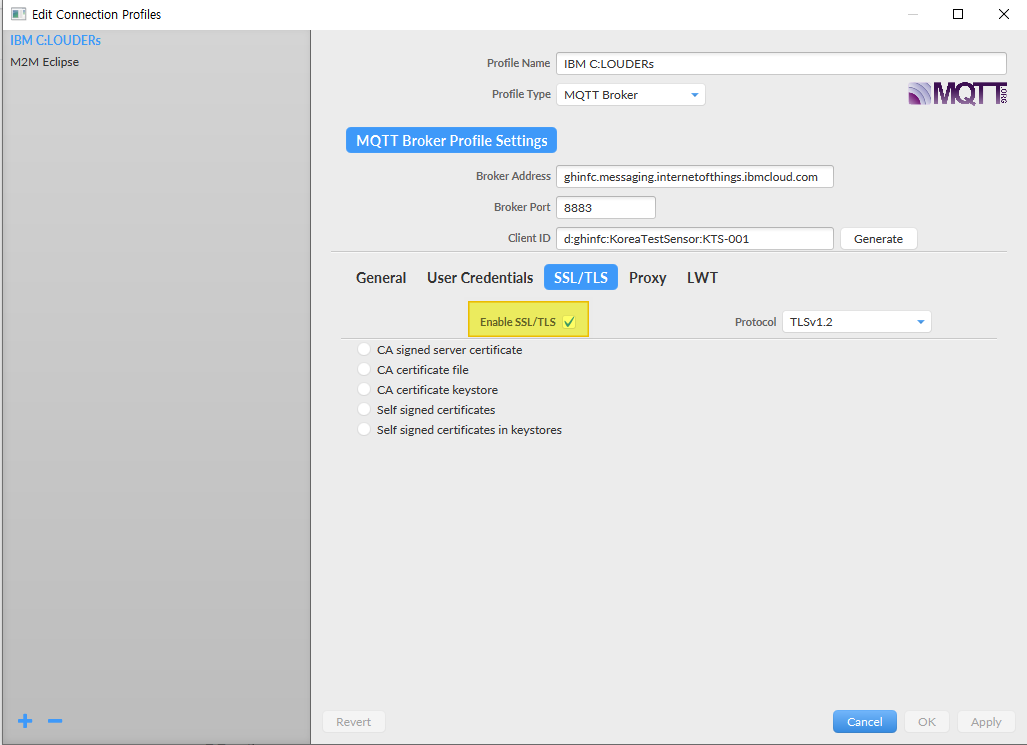This screenshot has height=745, width=1027.
Task: Click the Profile Name input field
Action: 781,64
